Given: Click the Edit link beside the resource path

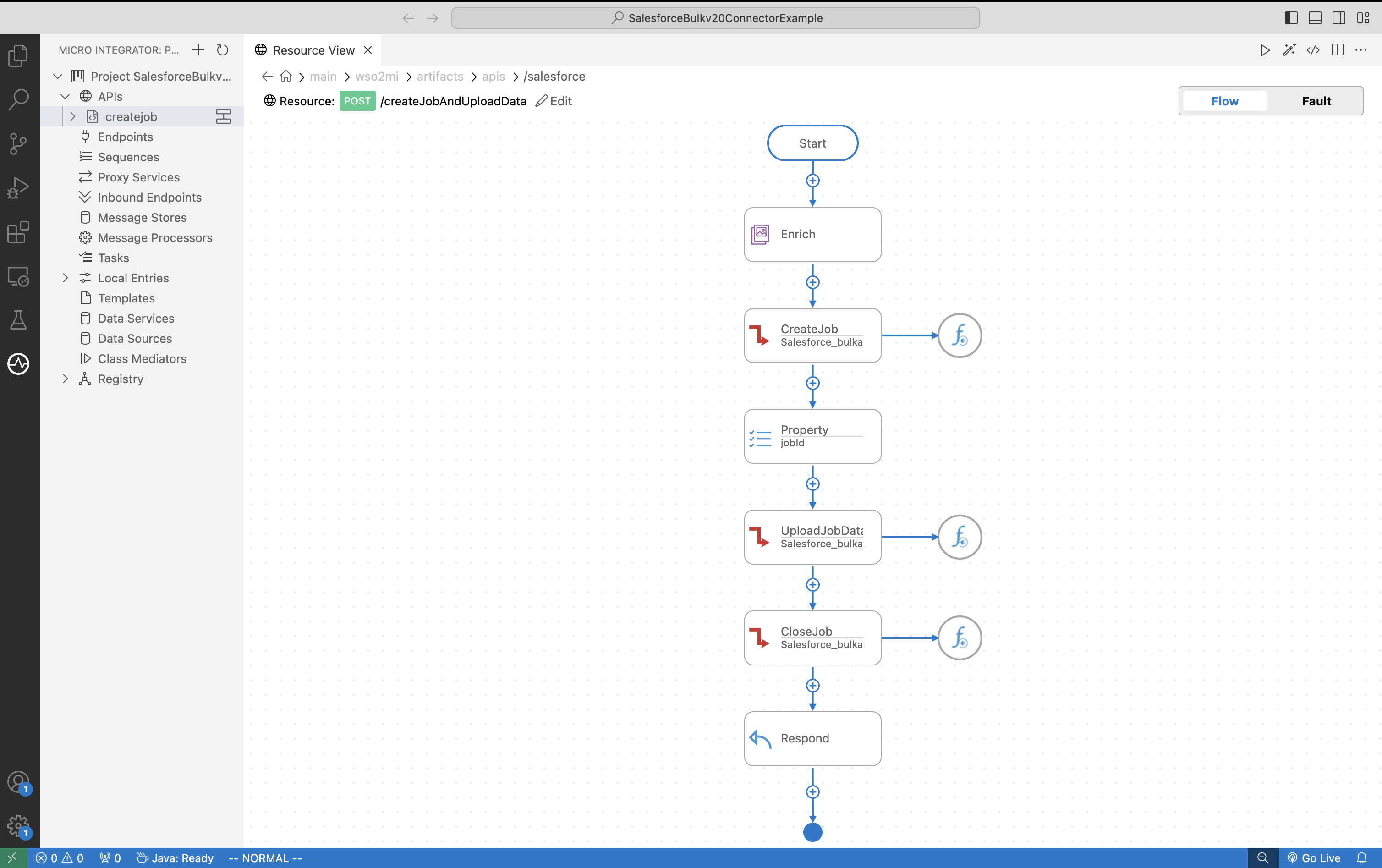Looking at the screenshot, I should point(554,101).
